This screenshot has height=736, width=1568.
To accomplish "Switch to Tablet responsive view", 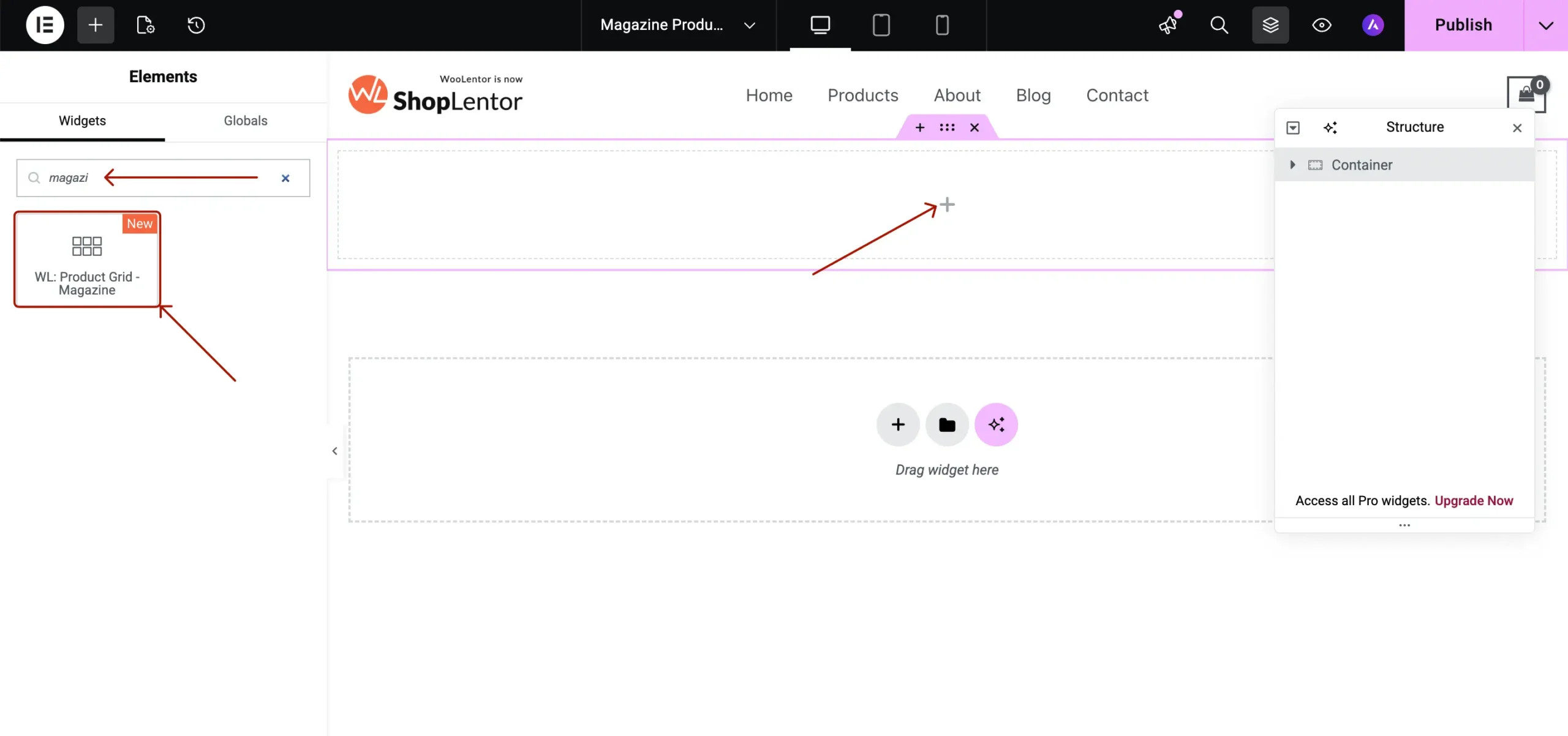I will coord(881,25).
